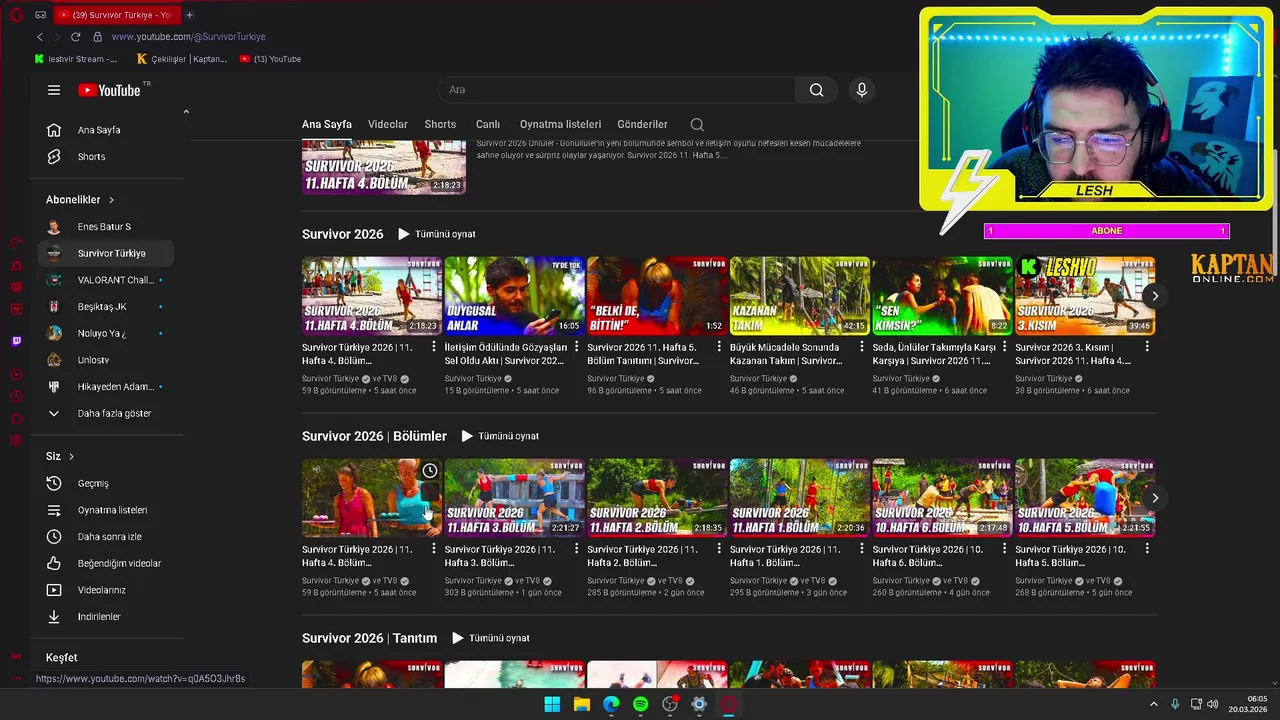Click watch later clock on hovered thumbnail
The width and height of the screenshot is (1280, 720).
[x=430, y=471]
